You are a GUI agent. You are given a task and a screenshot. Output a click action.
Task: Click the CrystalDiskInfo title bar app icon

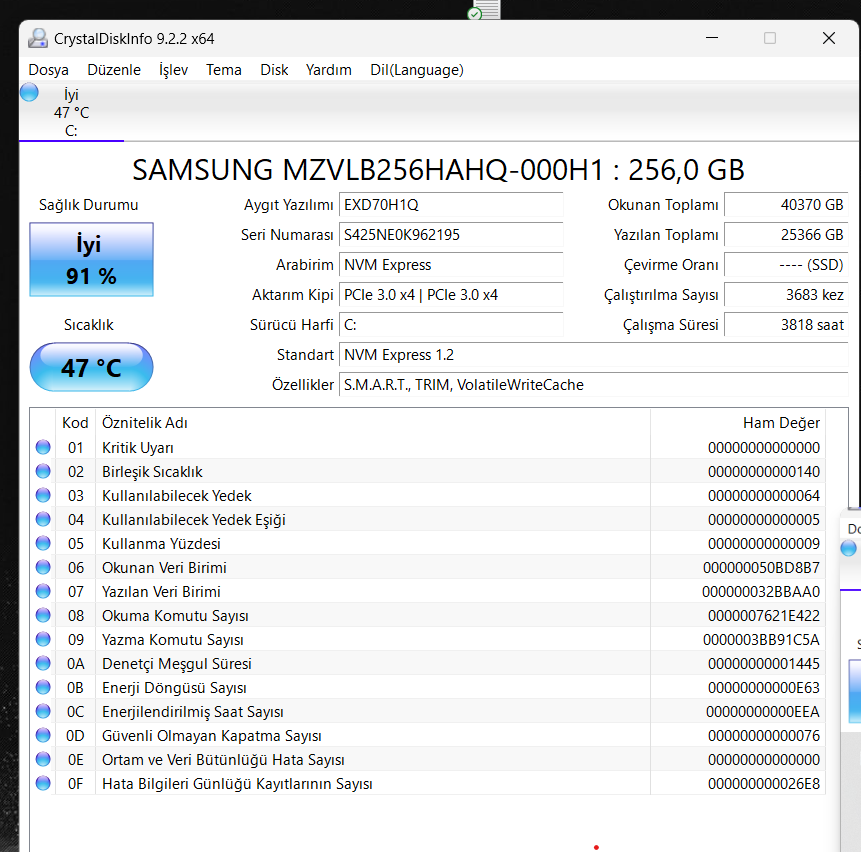click(x=38, y=38)
